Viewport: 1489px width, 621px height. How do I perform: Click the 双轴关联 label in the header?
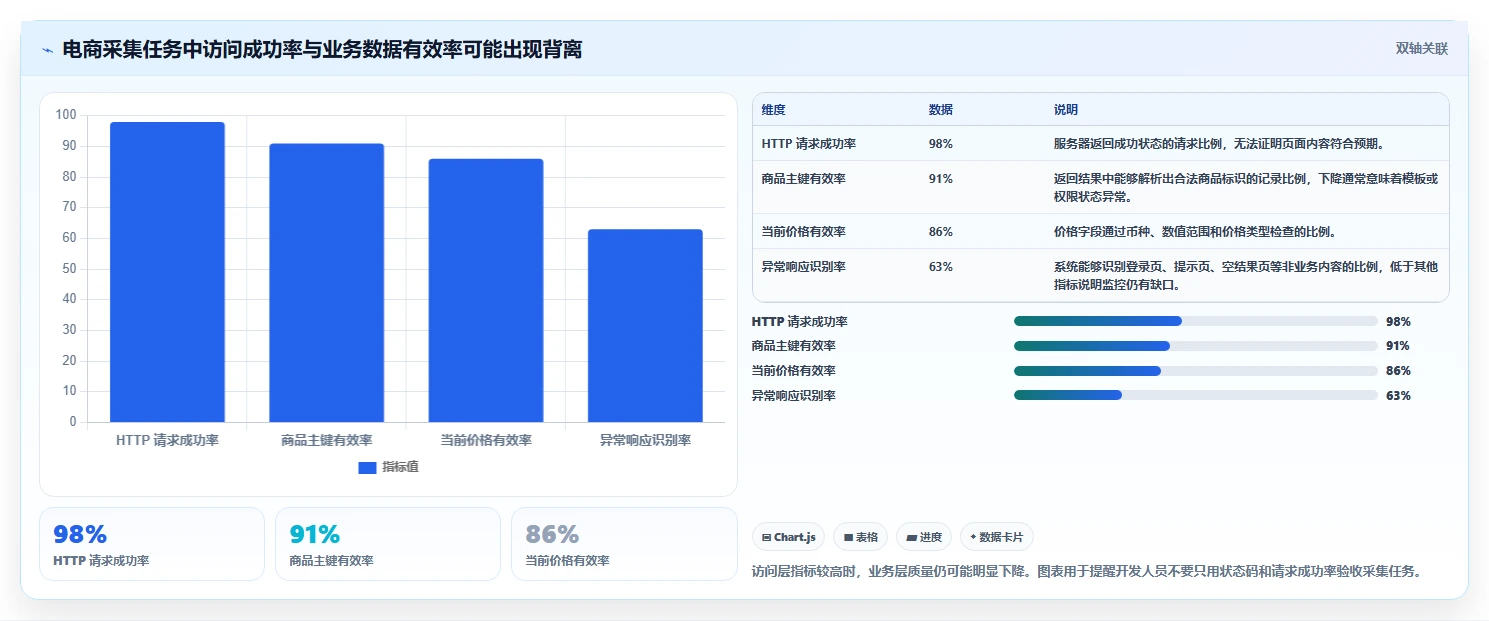(1421, 48)
